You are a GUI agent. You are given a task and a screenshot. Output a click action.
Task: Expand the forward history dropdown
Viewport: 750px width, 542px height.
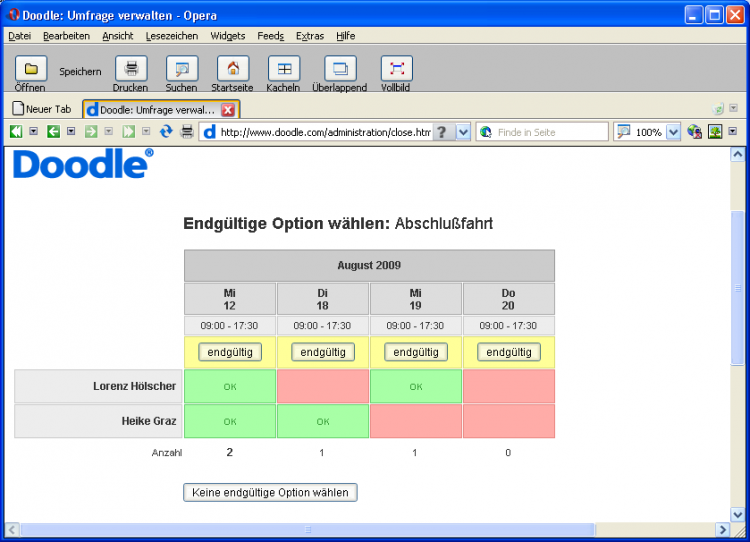(x=109, y=131)
